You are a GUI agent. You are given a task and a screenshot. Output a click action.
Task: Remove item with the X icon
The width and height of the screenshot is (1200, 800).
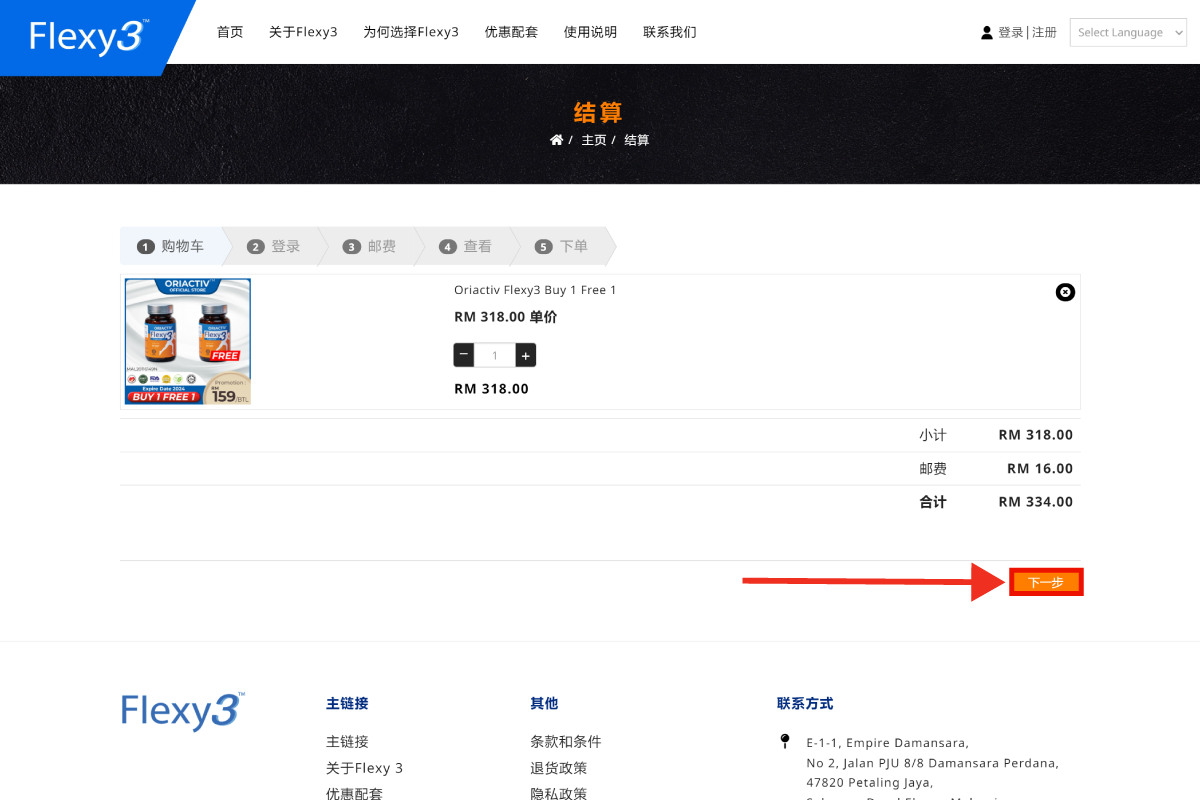pos(1065,292)
